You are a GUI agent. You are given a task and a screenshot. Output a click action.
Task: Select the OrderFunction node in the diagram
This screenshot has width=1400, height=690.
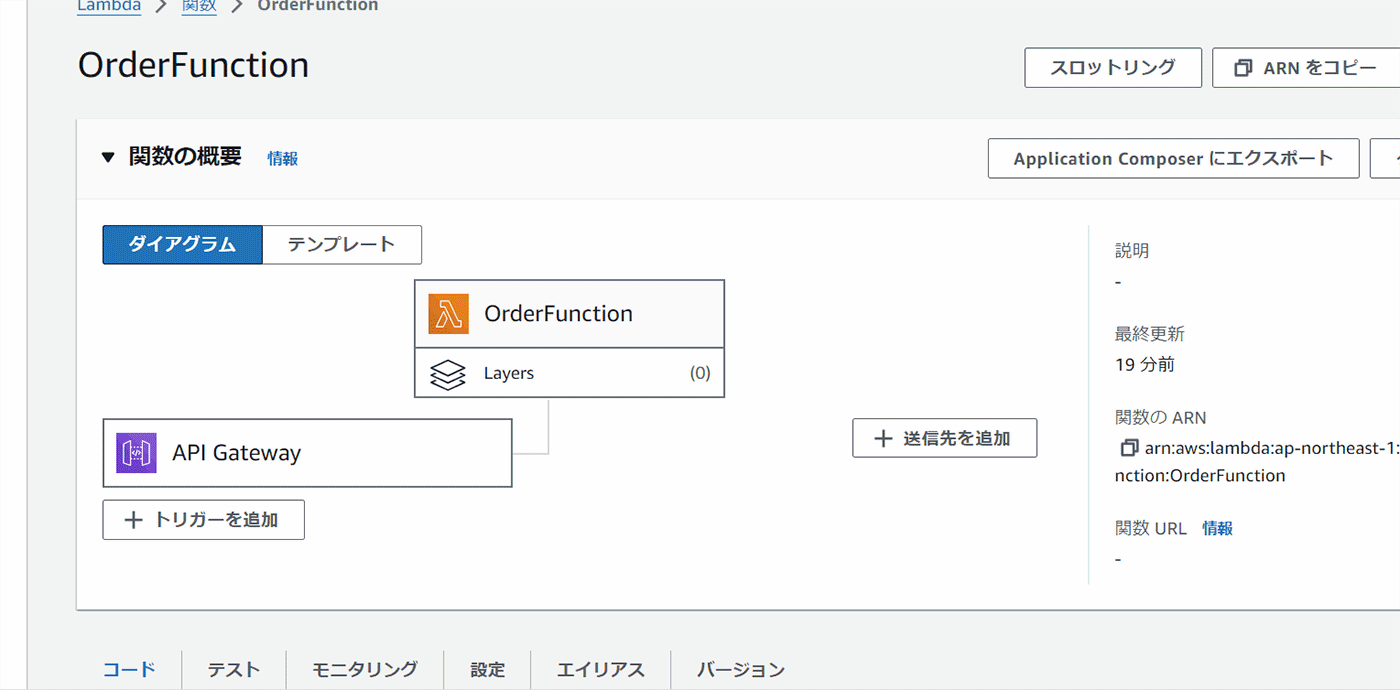click(x=569, y=314)
